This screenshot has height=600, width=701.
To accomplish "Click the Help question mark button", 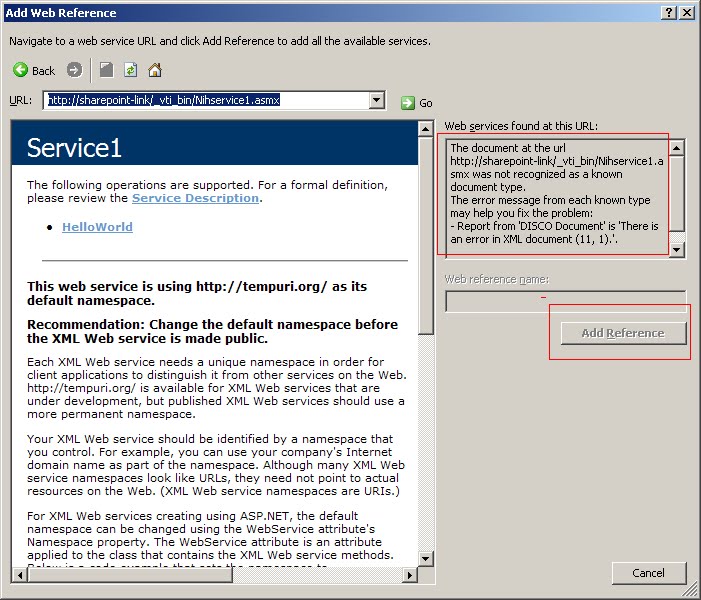I will click(x=668, y=13).
